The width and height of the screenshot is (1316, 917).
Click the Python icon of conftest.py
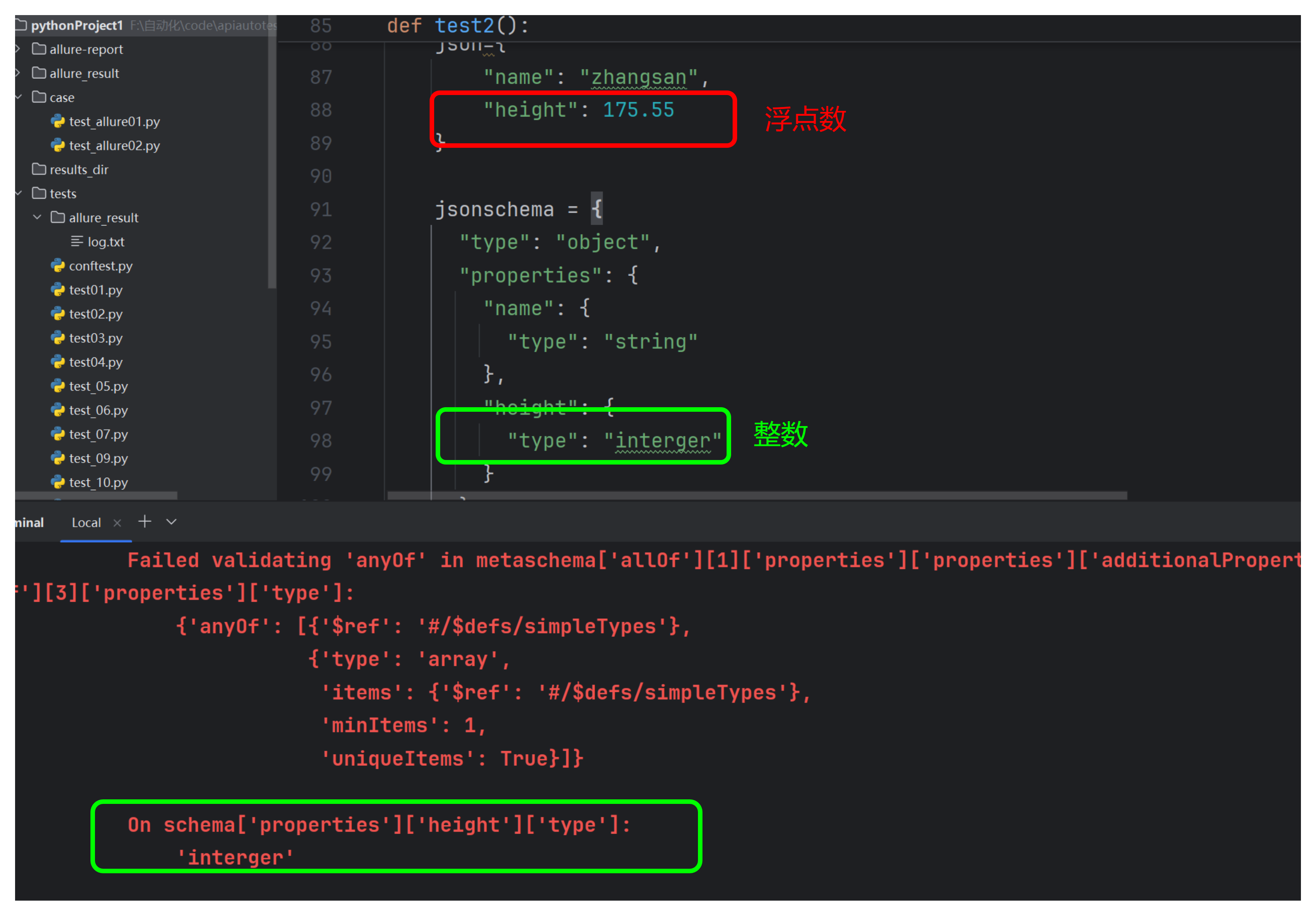pyautogui.click(x=58, y=265)
